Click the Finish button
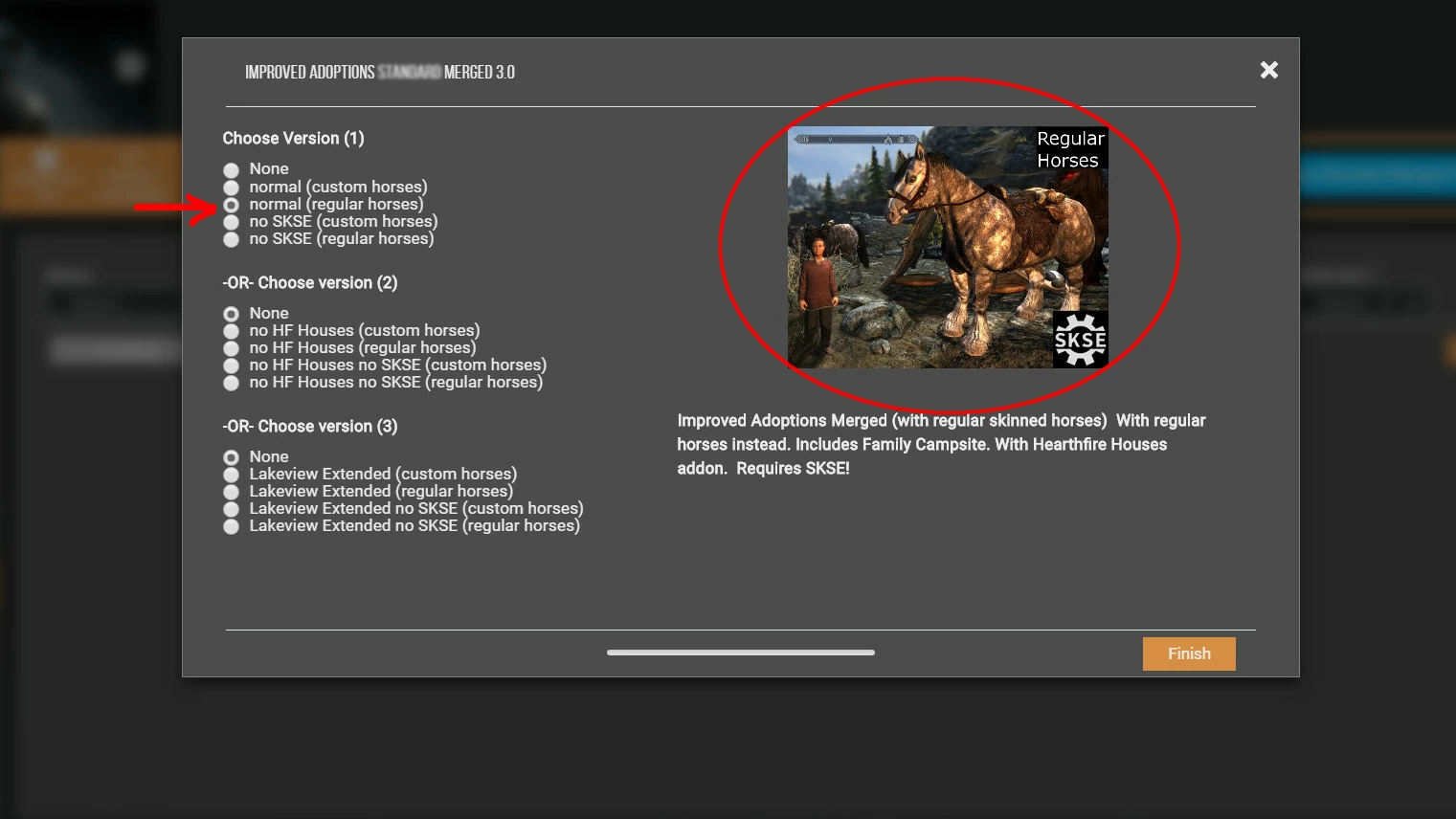The image size is (1456, 819). [1189, 653]
